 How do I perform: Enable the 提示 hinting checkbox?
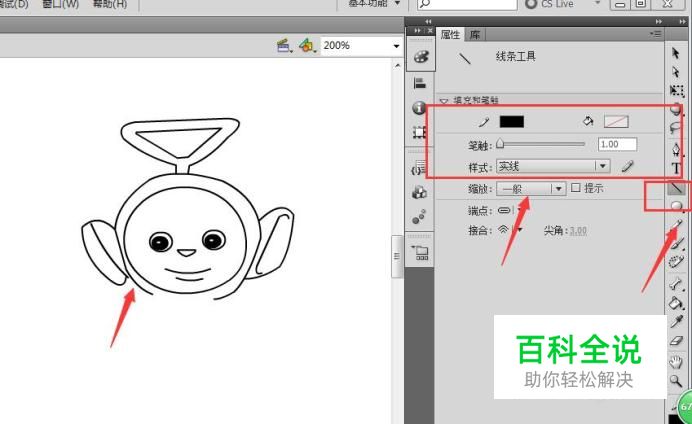575,188
